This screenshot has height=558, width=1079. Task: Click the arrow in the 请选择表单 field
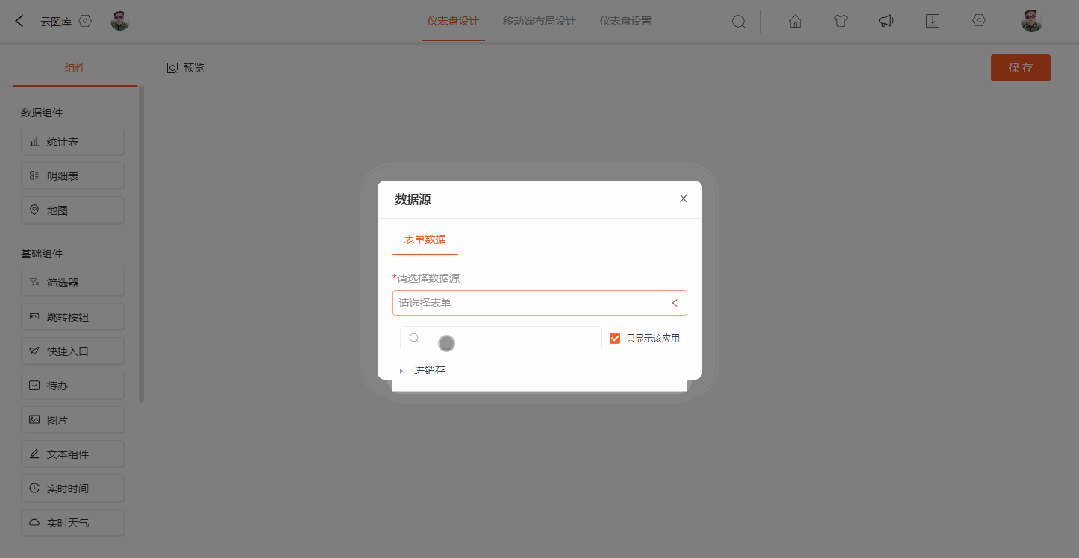pyautogui.click(x=675, y=303)
